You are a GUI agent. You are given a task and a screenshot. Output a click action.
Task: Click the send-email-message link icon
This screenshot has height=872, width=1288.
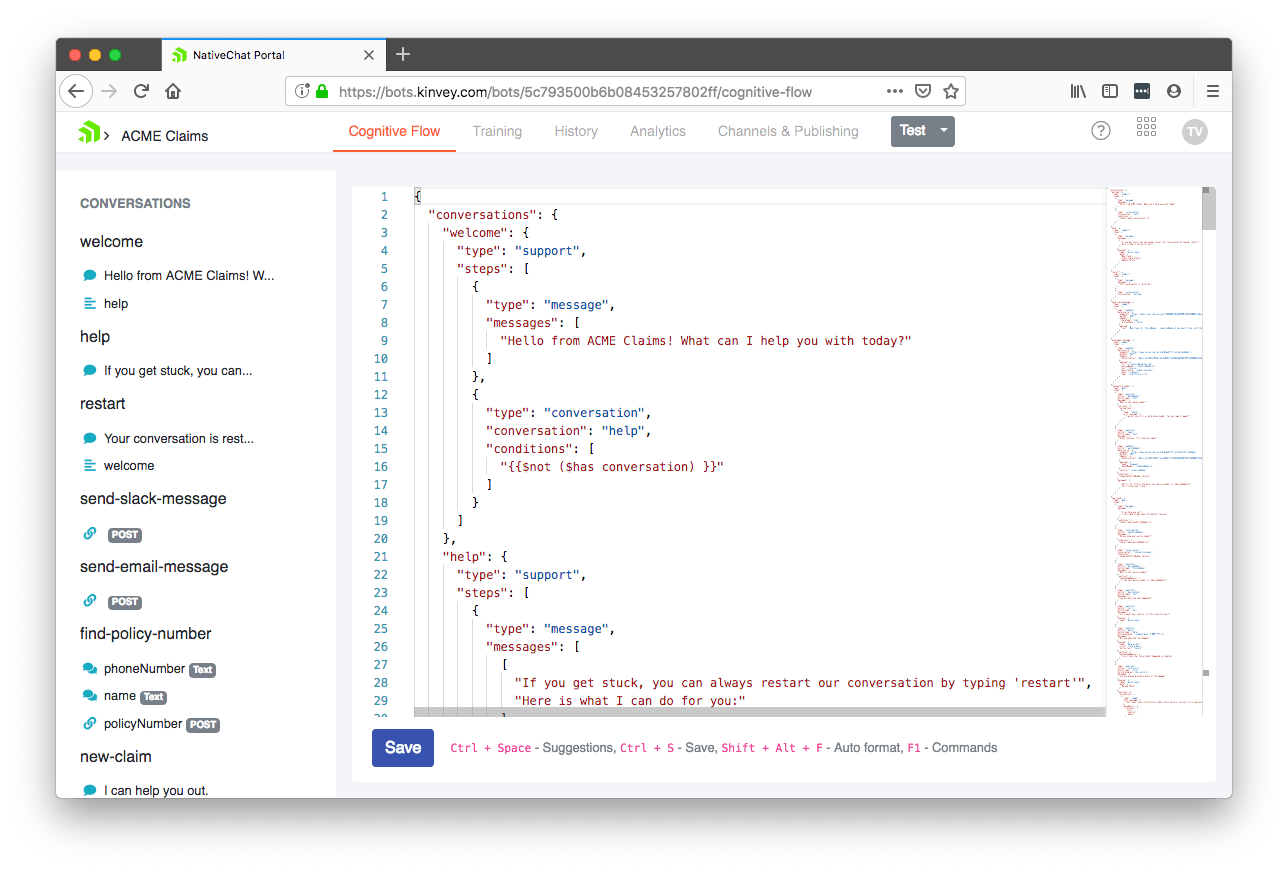point(89,601)
